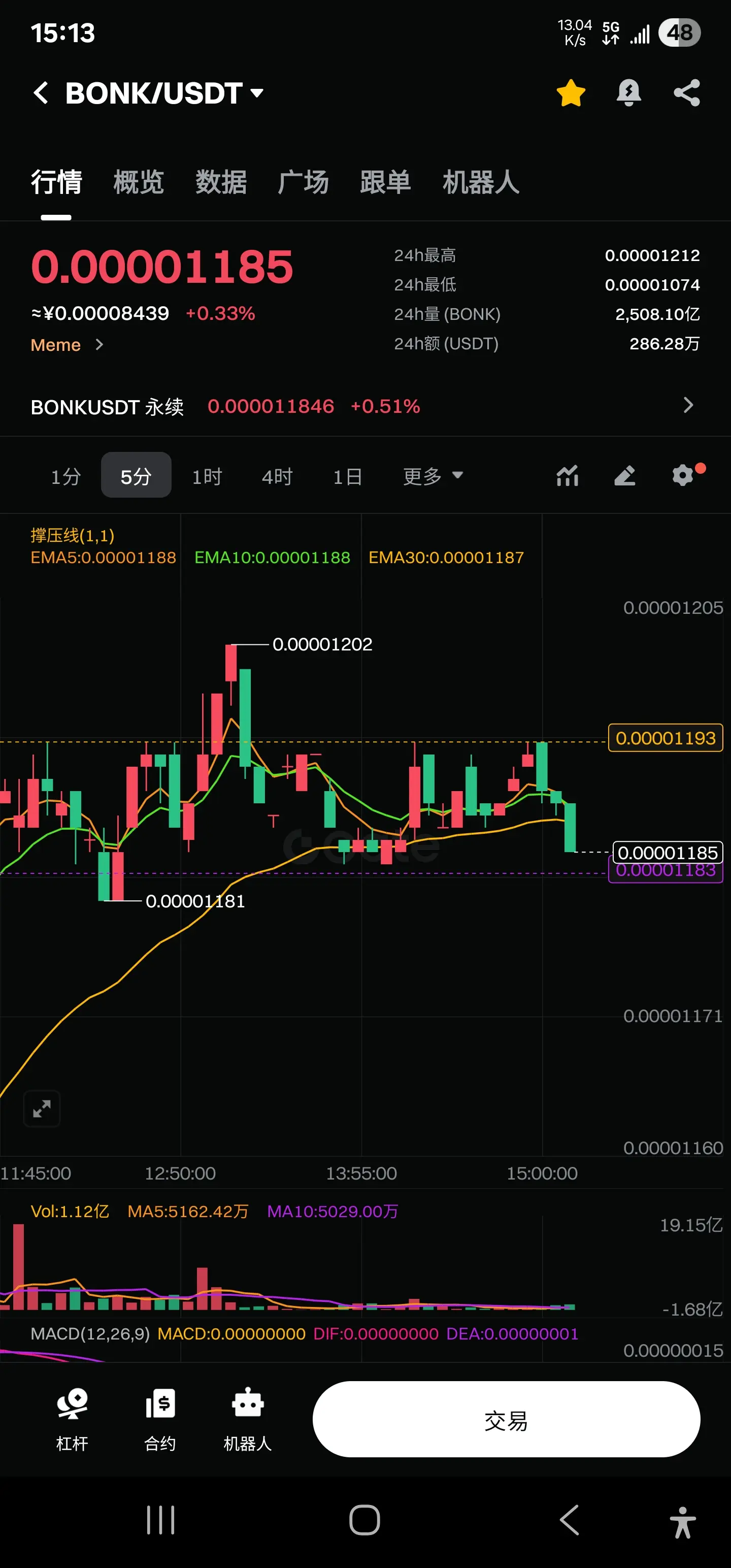
Task: Switch to the 数据 tab
Action: (221, 182)
